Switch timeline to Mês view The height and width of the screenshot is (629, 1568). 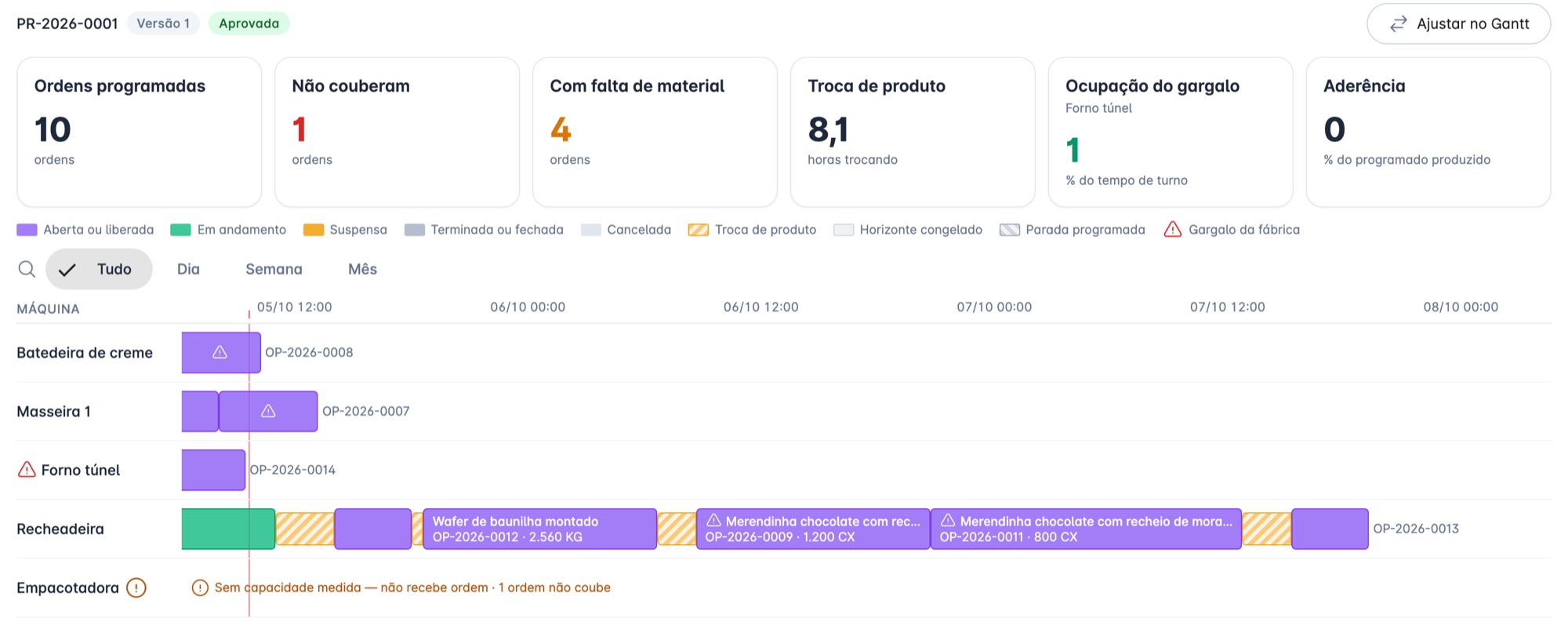tap(362, 269)
